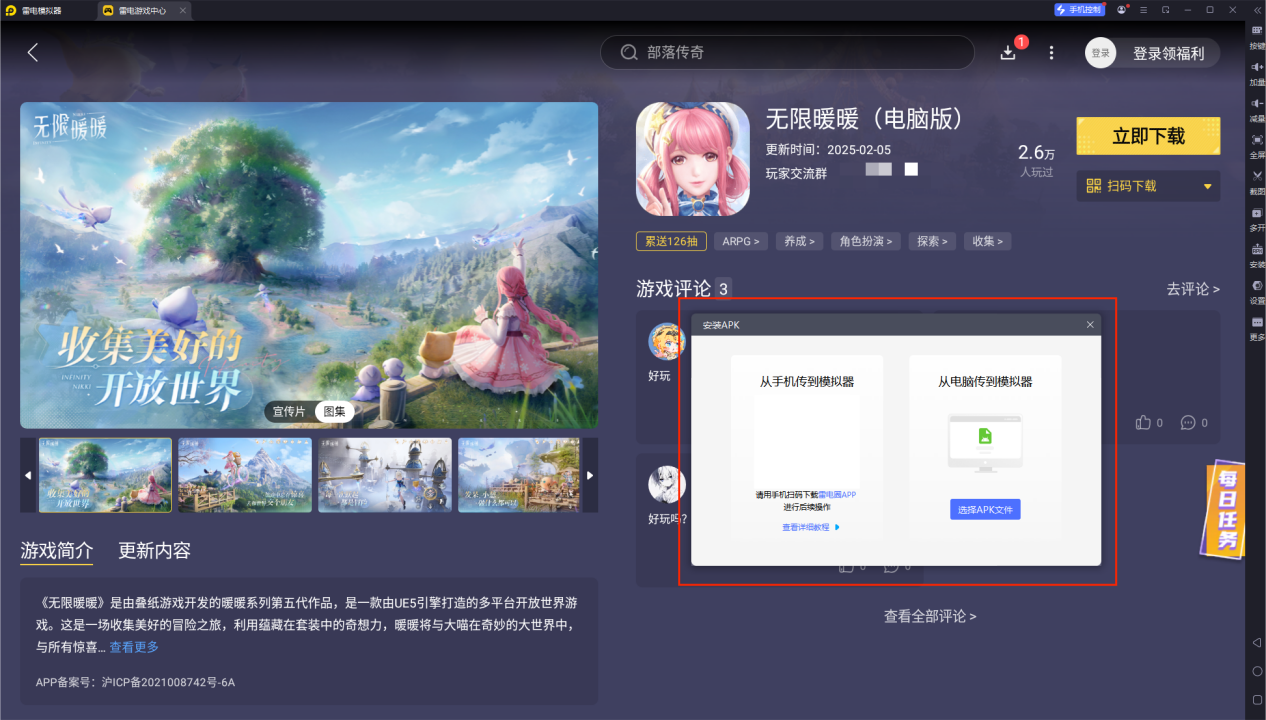Viewport: 1266px width, 720px height.
Task: Open the 更新内容 tab
Action: 154,550
